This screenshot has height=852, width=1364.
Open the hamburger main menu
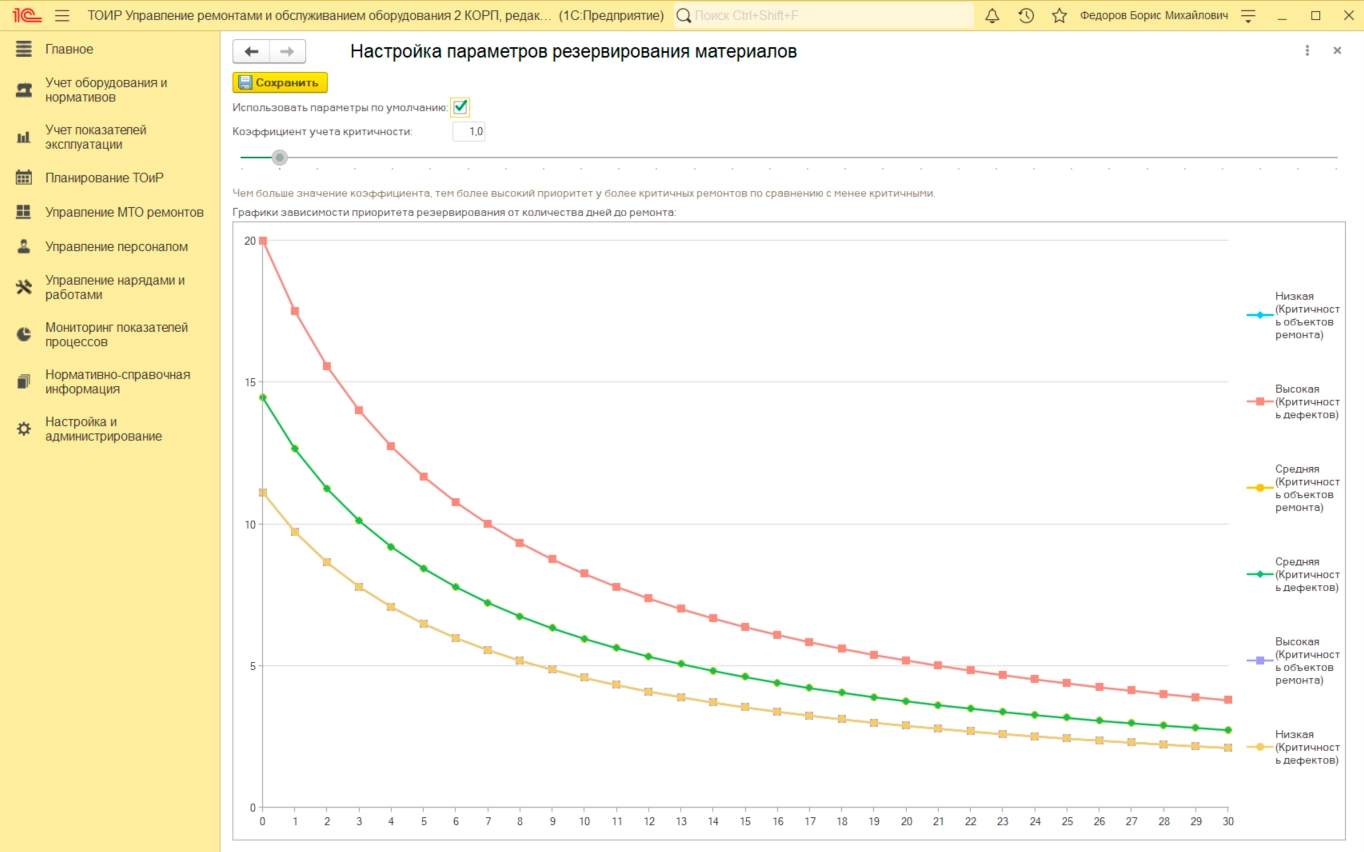(62, 16)
